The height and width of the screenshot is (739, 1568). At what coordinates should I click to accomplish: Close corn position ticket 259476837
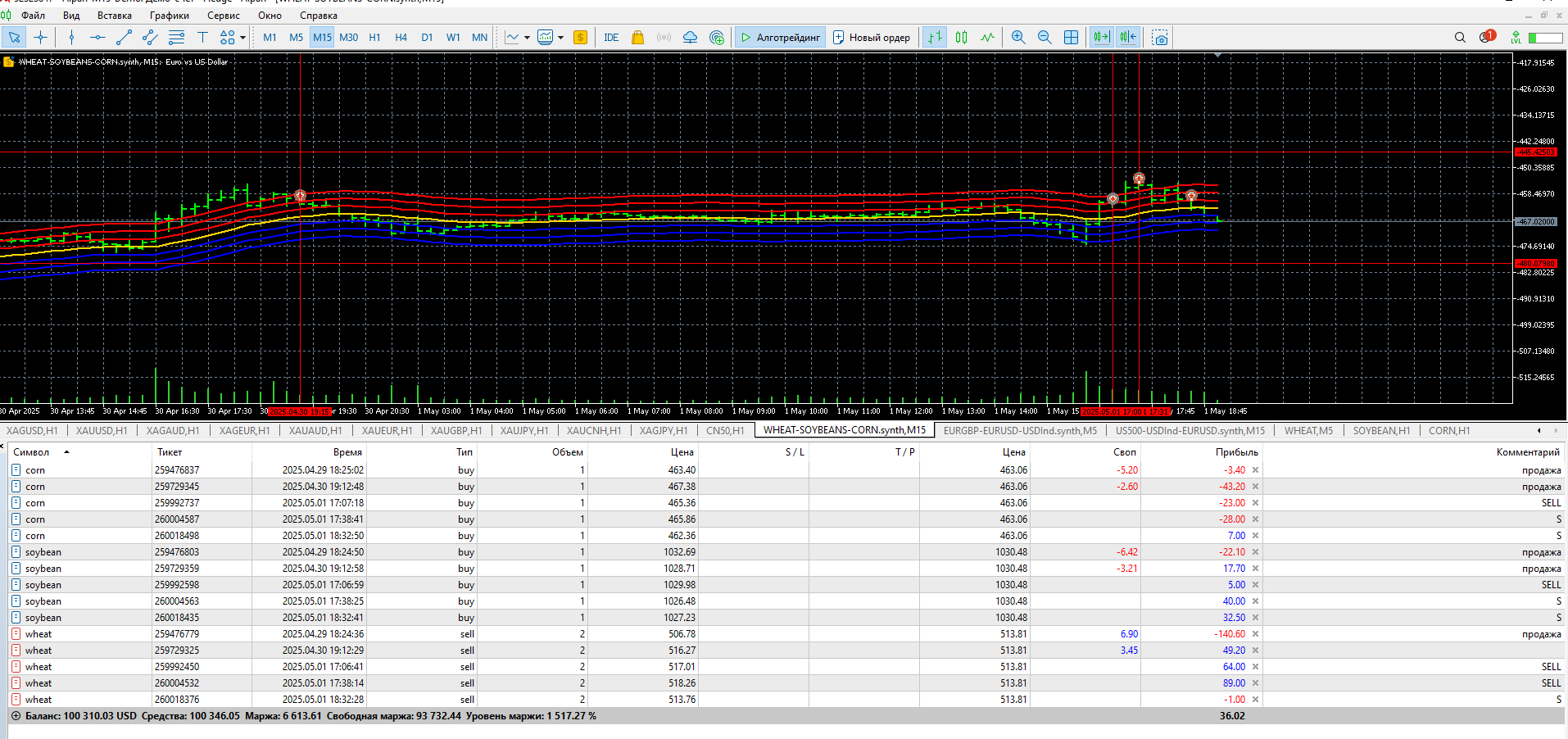[x=1255, y=470]
